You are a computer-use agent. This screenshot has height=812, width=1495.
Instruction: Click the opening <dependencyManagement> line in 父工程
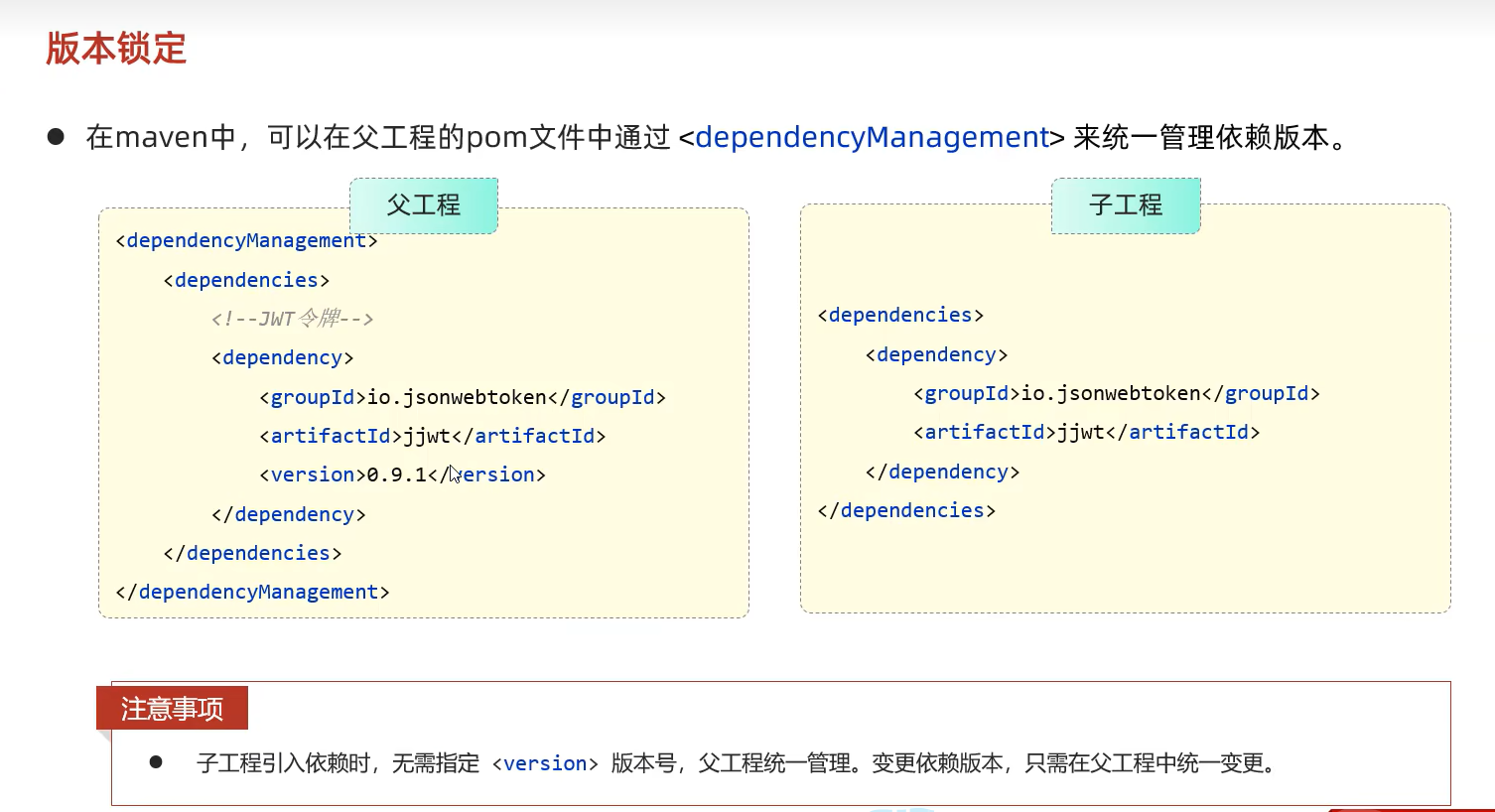[x=246, y=240]
